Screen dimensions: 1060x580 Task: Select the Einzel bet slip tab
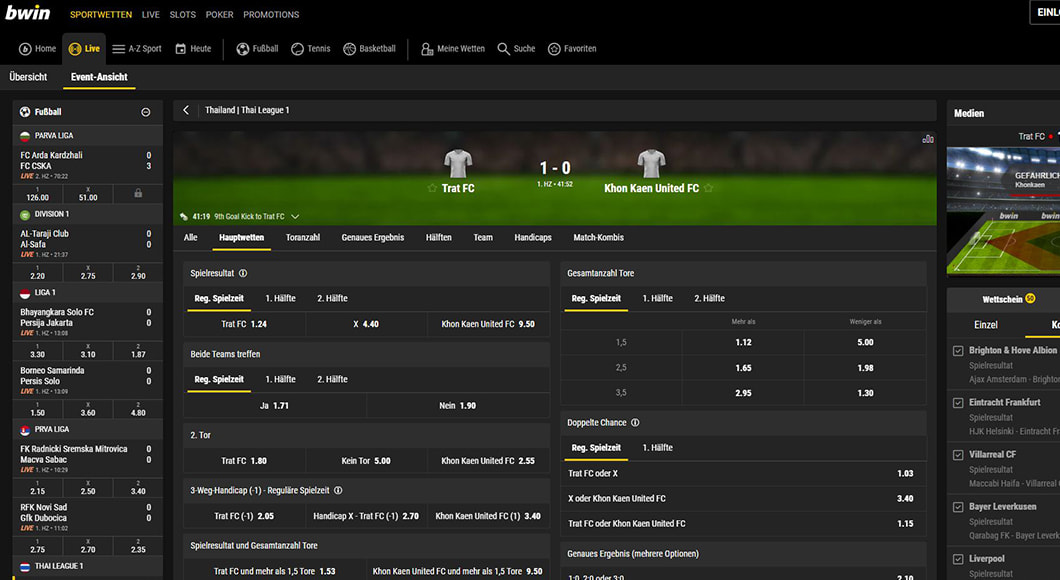986,325
